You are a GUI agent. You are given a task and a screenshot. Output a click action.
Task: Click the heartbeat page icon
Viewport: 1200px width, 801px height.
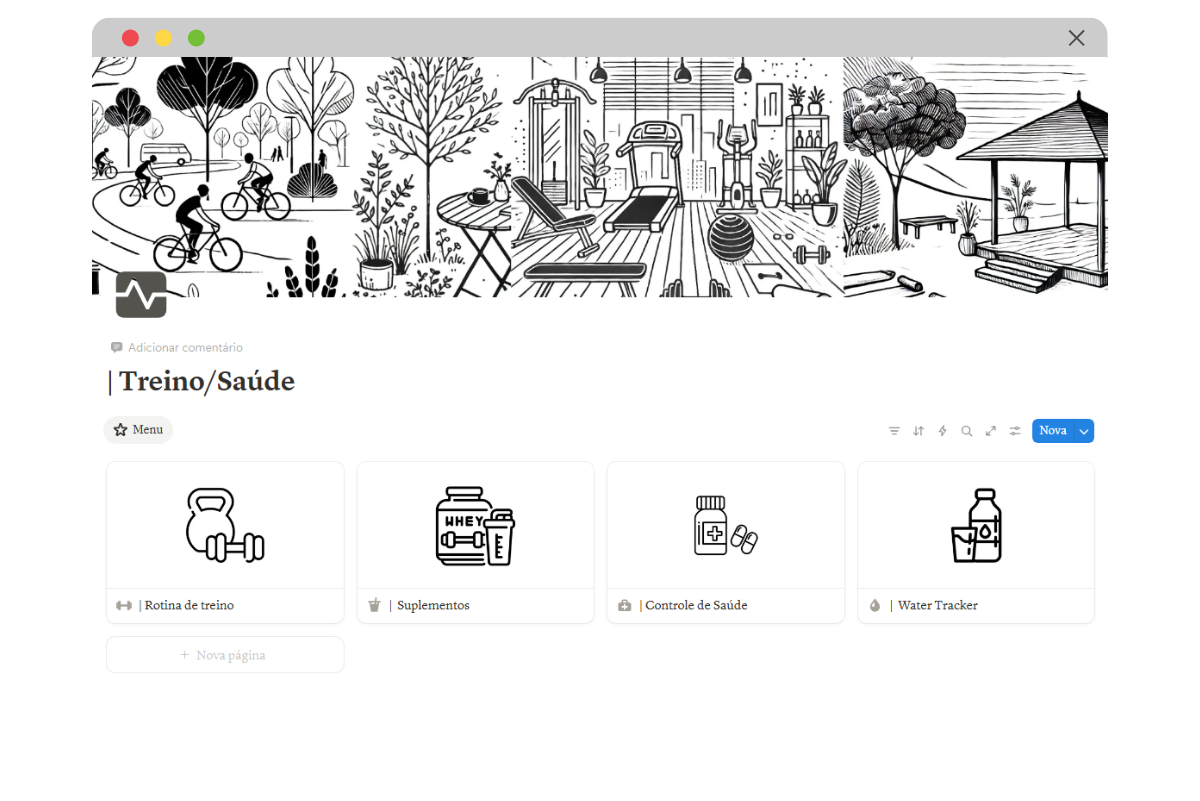[x=141, y=294]
